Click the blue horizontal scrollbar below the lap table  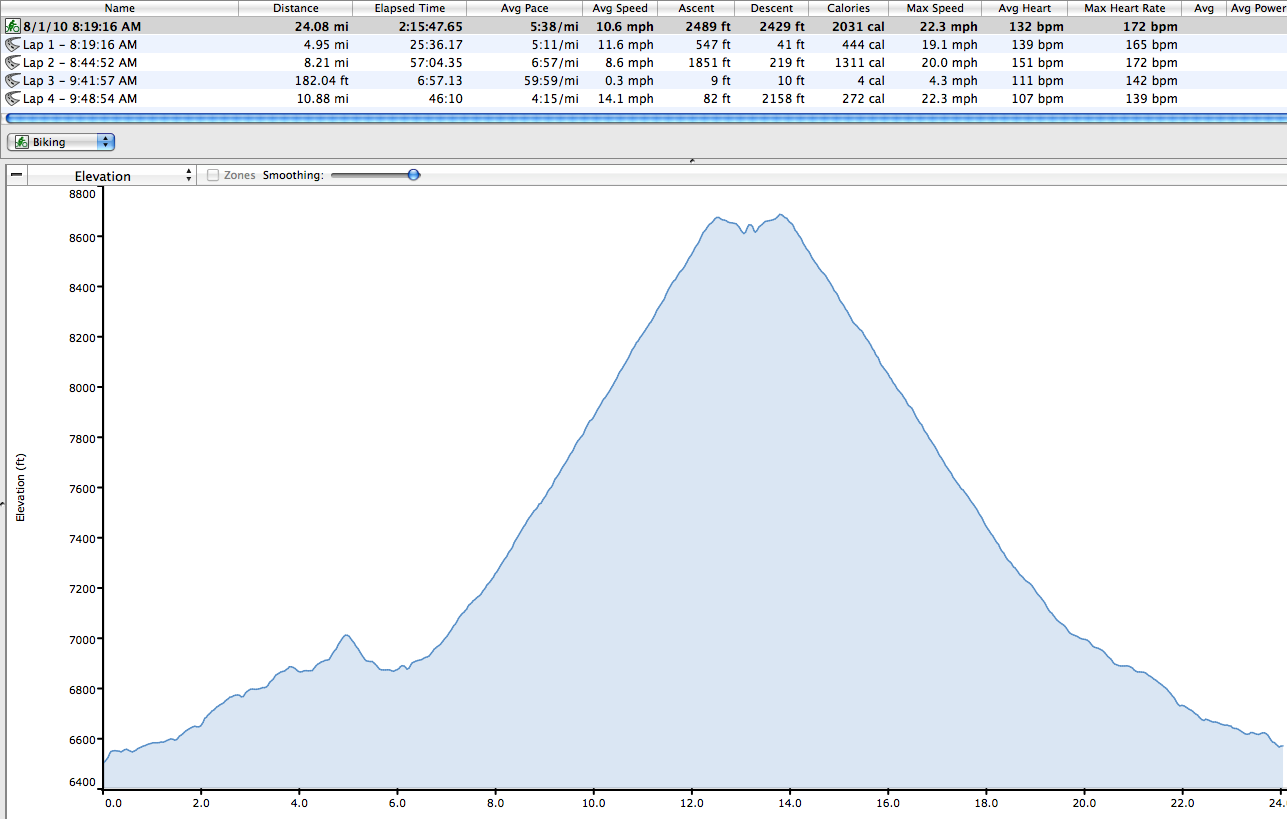(x=643, y=118)
